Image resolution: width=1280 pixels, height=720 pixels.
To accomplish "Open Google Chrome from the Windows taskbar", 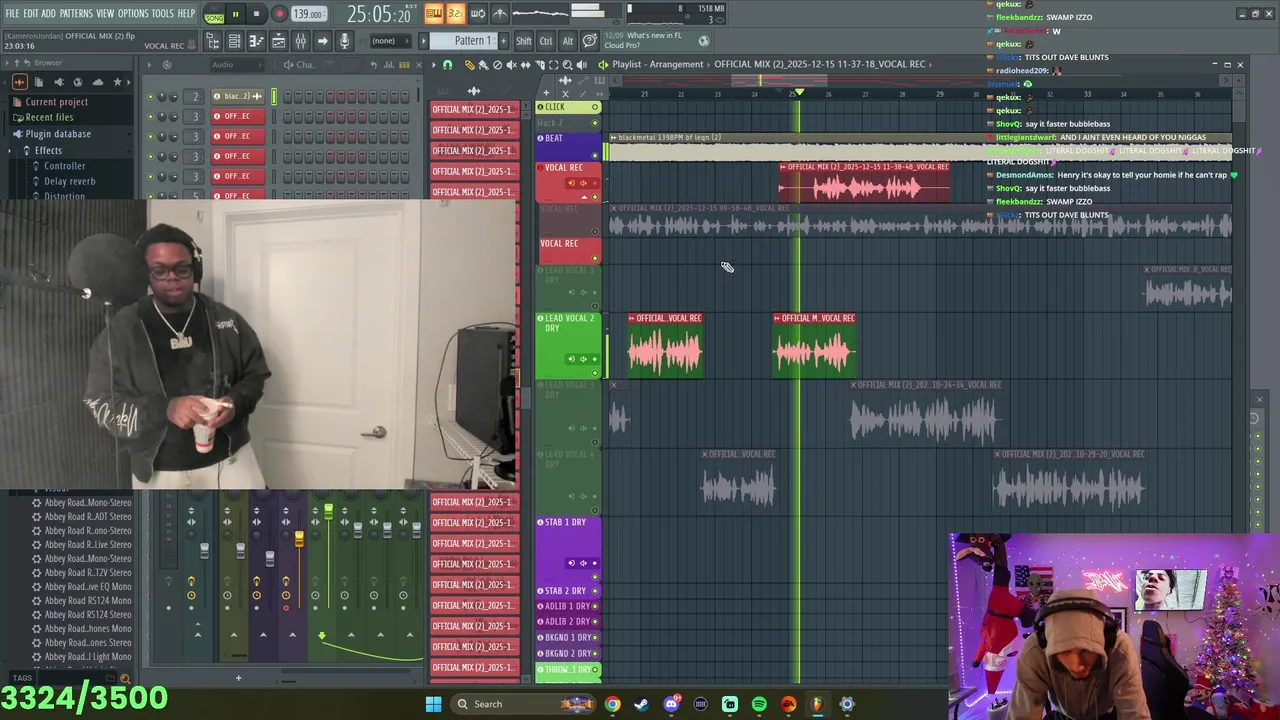I will 612,704.
